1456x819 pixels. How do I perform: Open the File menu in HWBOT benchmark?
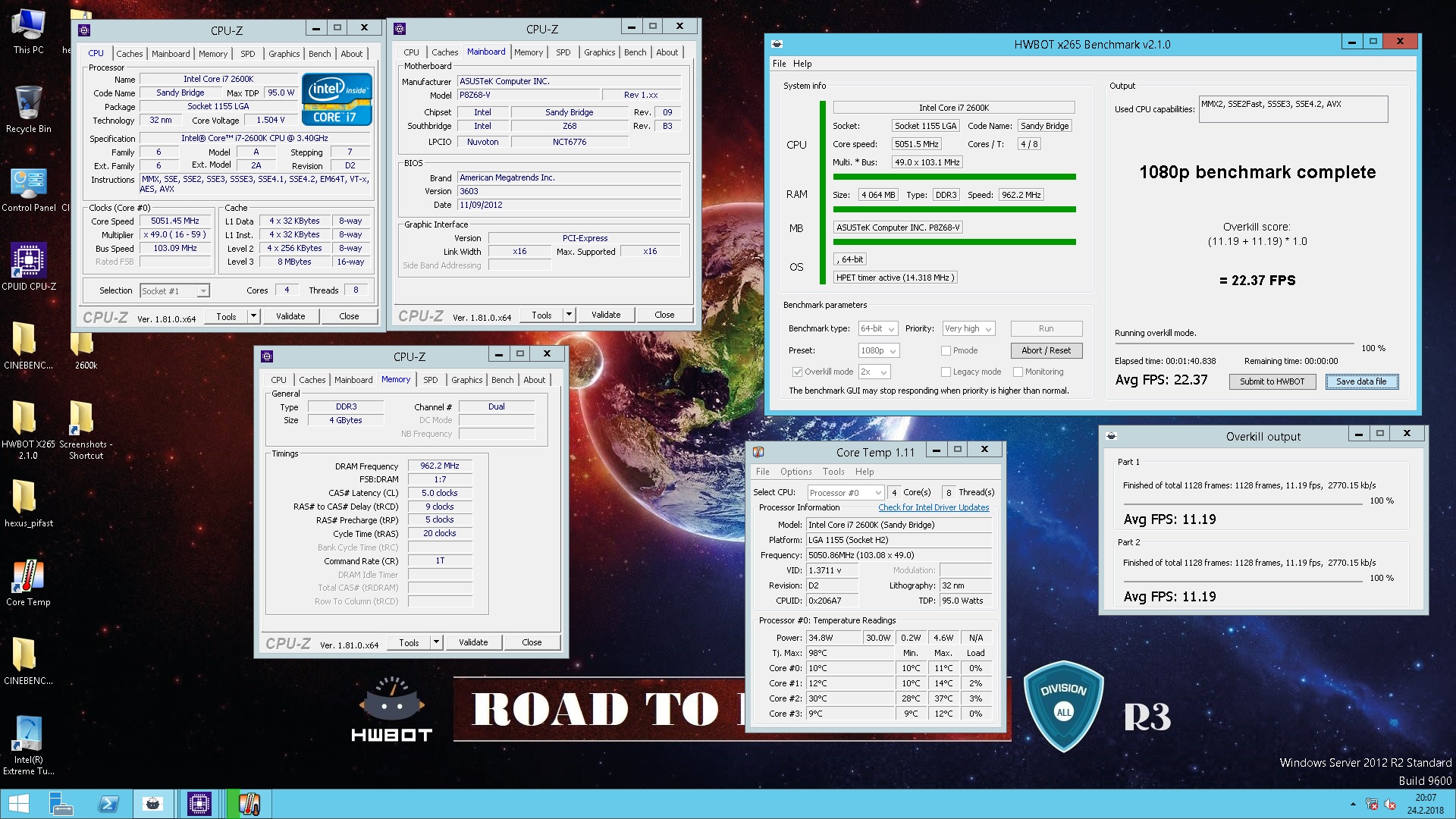(x=779, y=64)
